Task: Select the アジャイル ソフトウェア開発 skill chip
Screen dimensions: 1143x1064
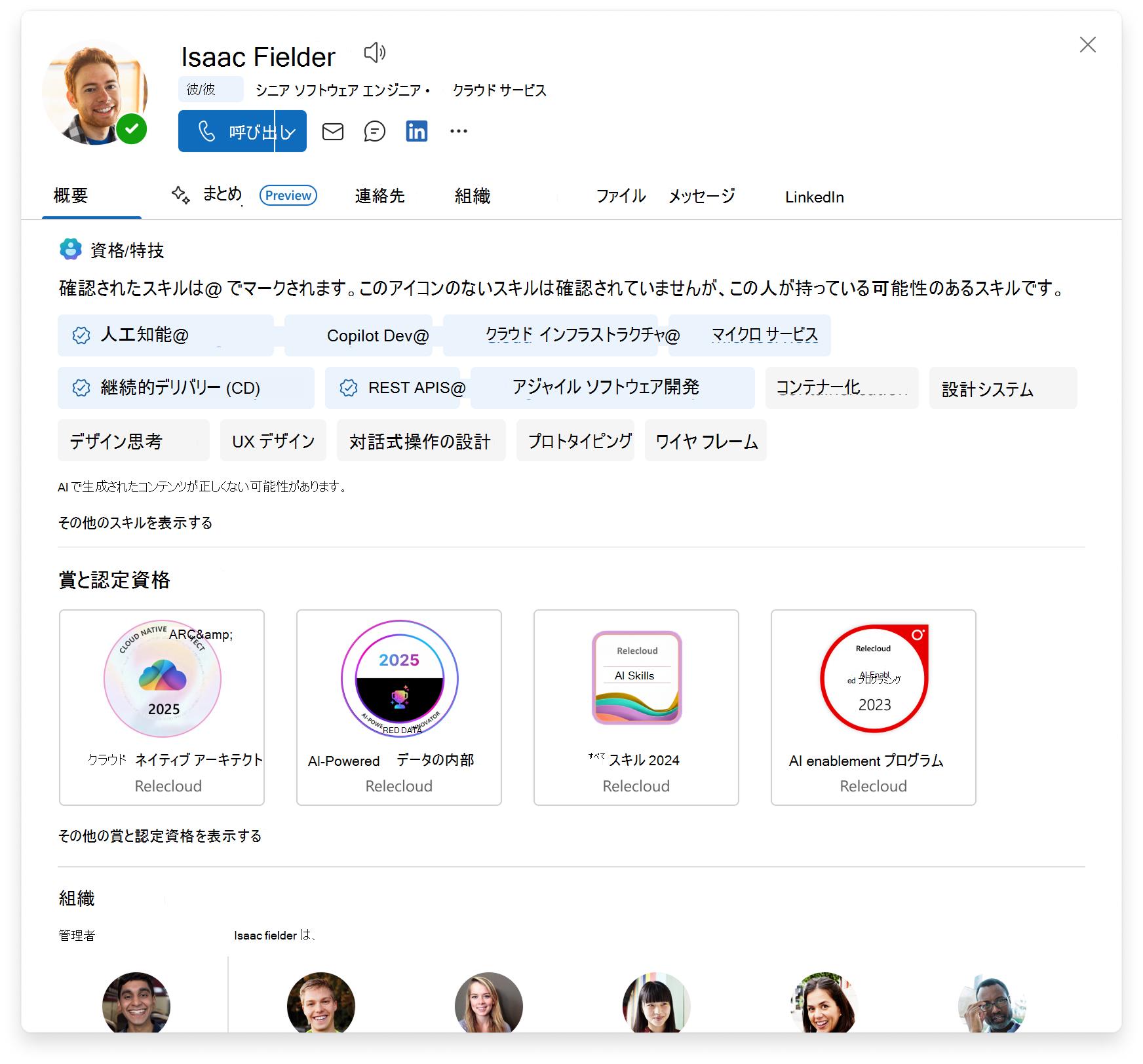Action: pyautogui.click(x=613, y=388)
